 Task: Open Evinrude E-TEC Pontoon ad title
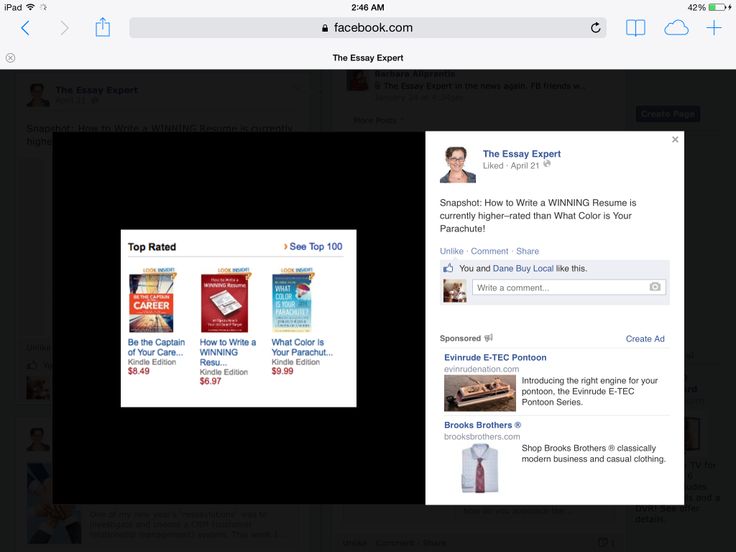[x=495, y=357]
